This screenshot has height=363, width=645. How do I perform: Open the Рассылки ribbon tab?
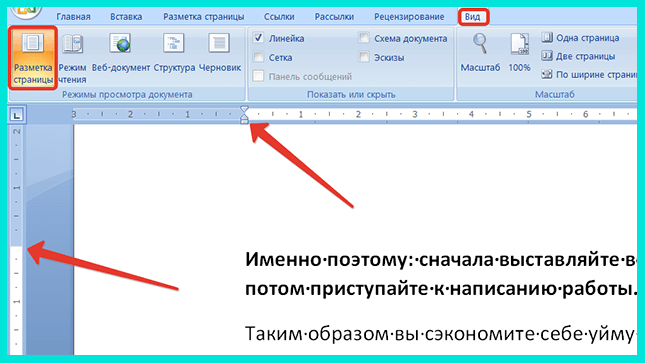pyautogui.click(x=334, y=17)
